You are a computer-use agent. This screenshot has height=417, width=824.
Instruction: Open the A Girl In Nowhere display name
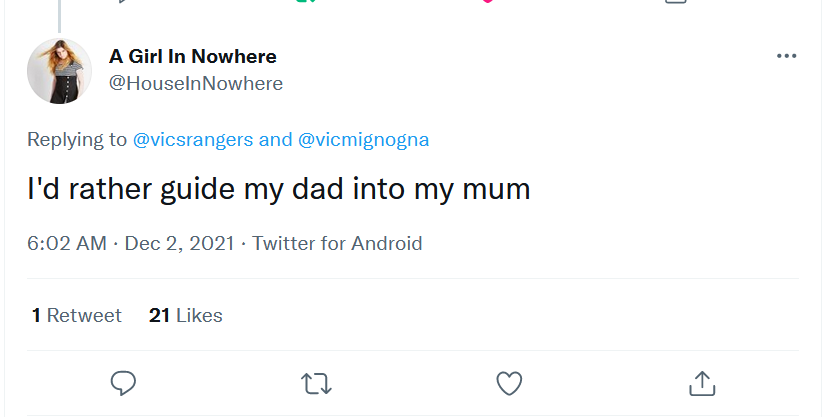(x=192, y=56)
